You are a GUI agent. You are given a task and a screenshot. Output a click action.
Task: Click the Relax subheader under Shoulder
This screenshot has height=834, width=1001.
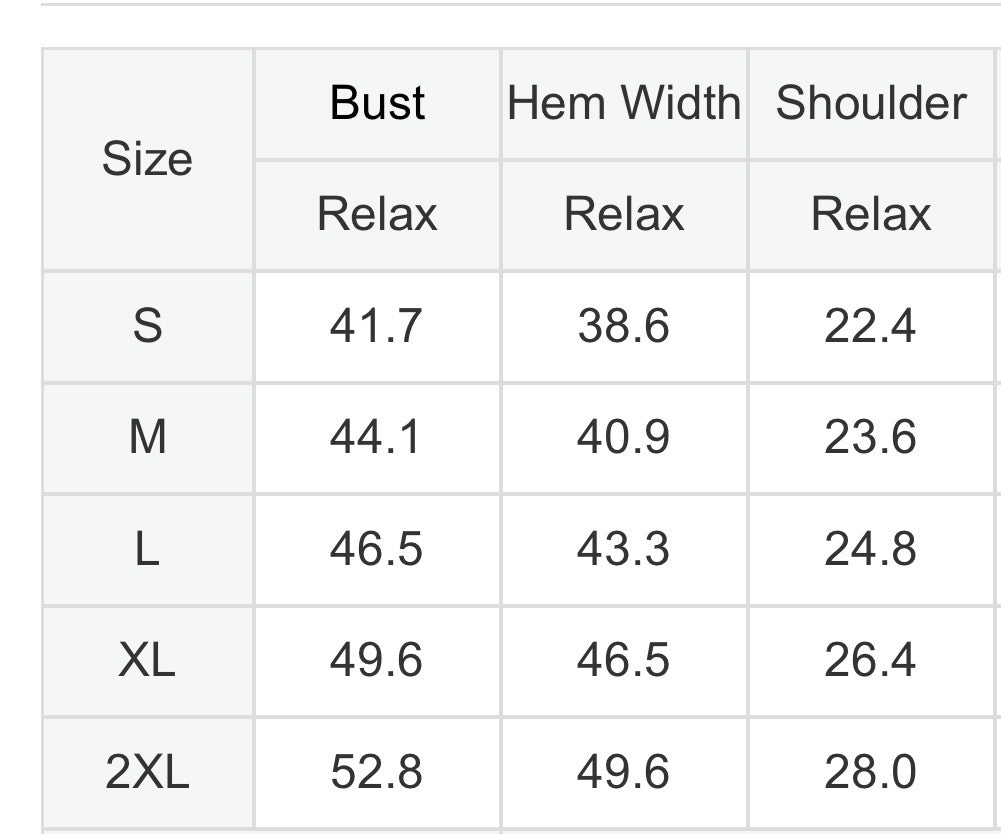click(871, 214)
